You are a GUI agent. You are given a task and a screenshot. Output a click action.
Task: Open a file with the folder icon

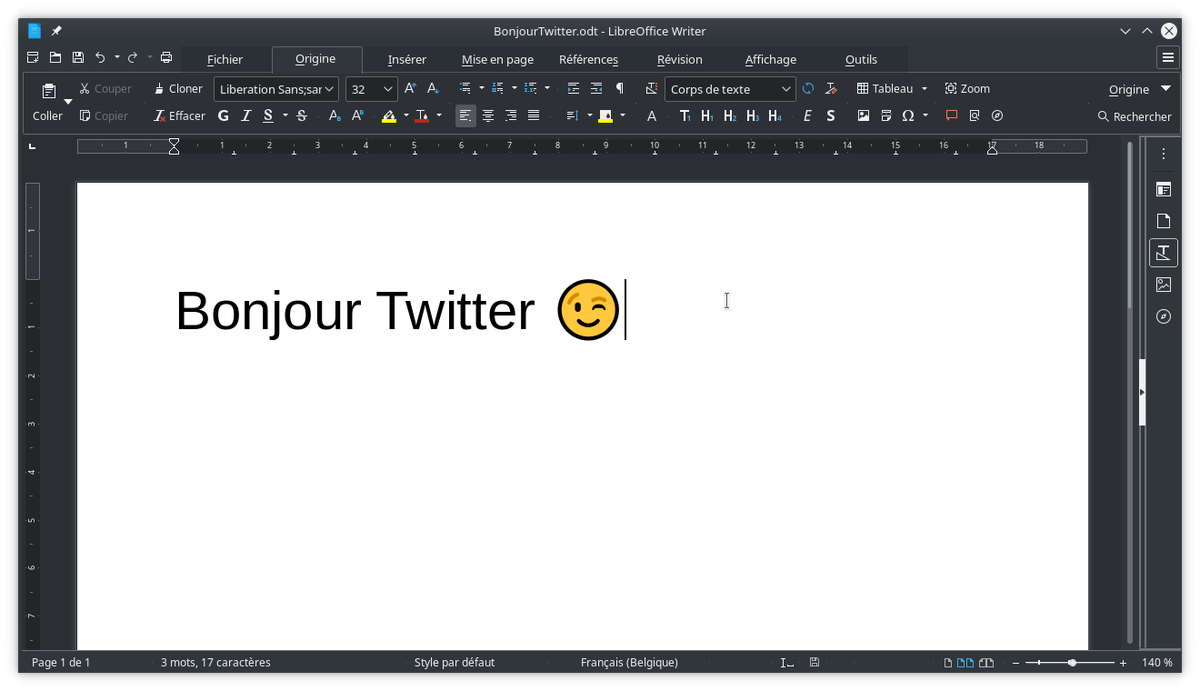[56, 58]
